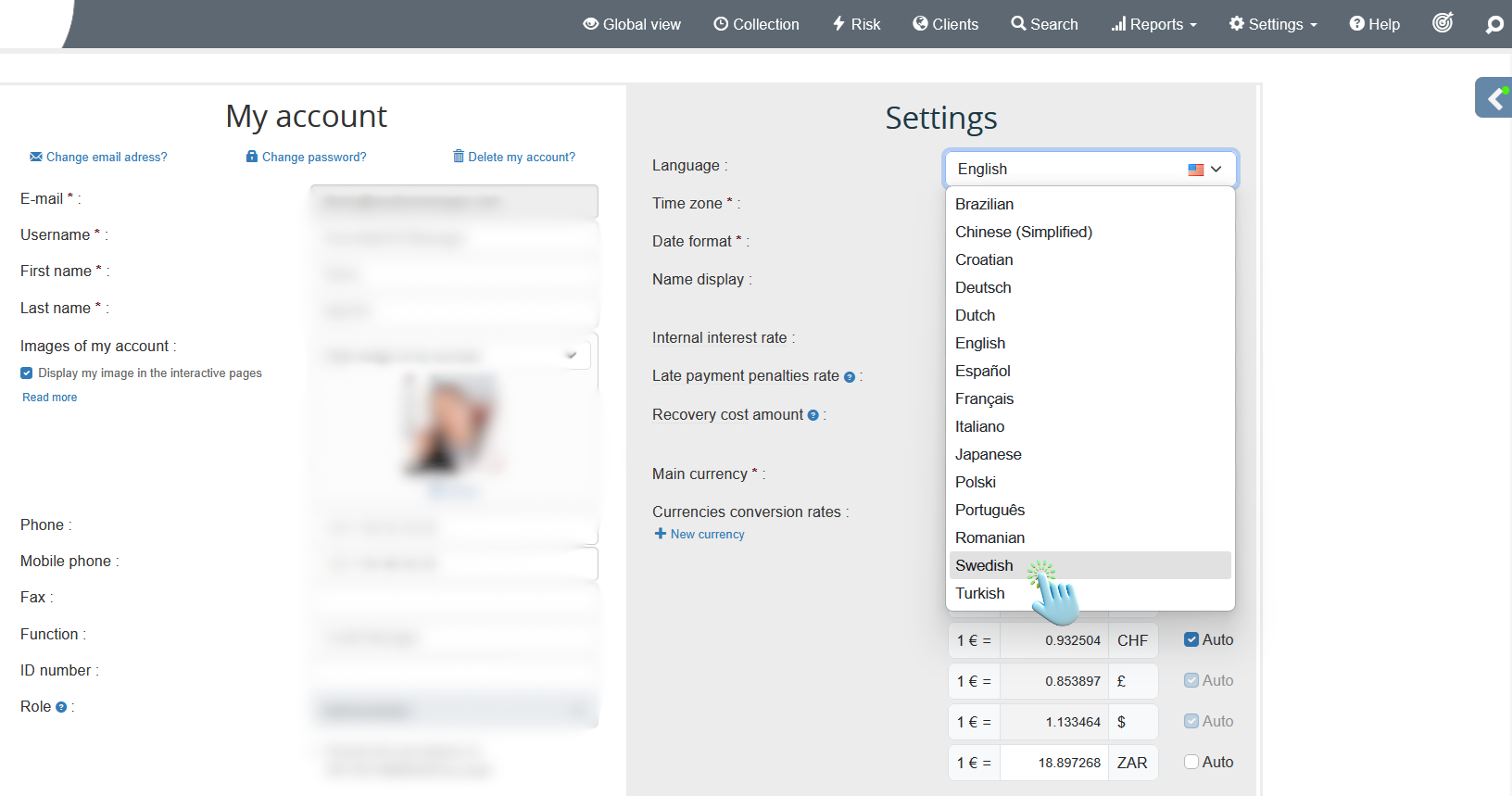Open the side panel with chevron arrow
1512x796 pixels.
coord(1494,98)
